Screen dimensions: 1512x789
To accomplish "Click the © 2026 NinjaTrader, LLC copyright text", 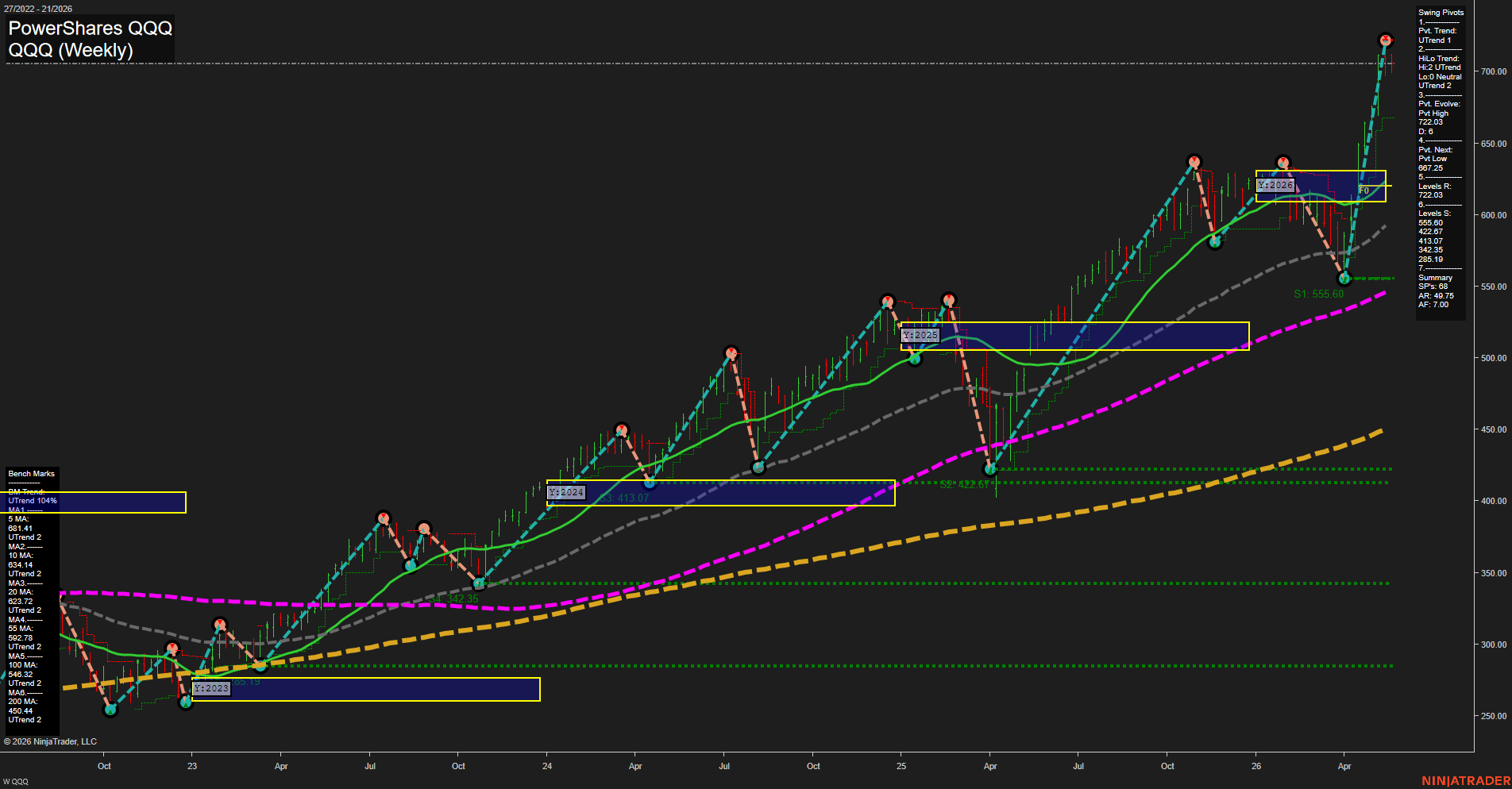I will point(50,741).
